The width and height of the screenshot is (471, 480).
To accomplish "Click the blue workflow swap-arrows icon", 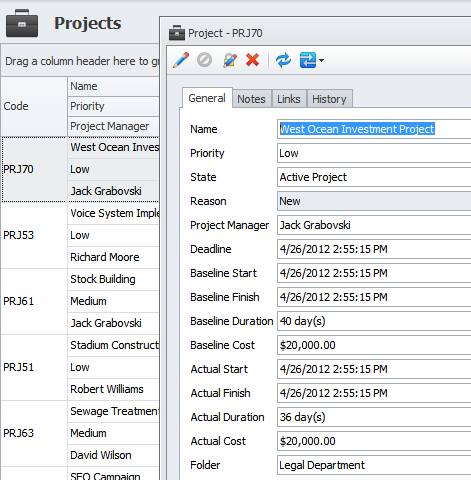I will coord(308,60).
